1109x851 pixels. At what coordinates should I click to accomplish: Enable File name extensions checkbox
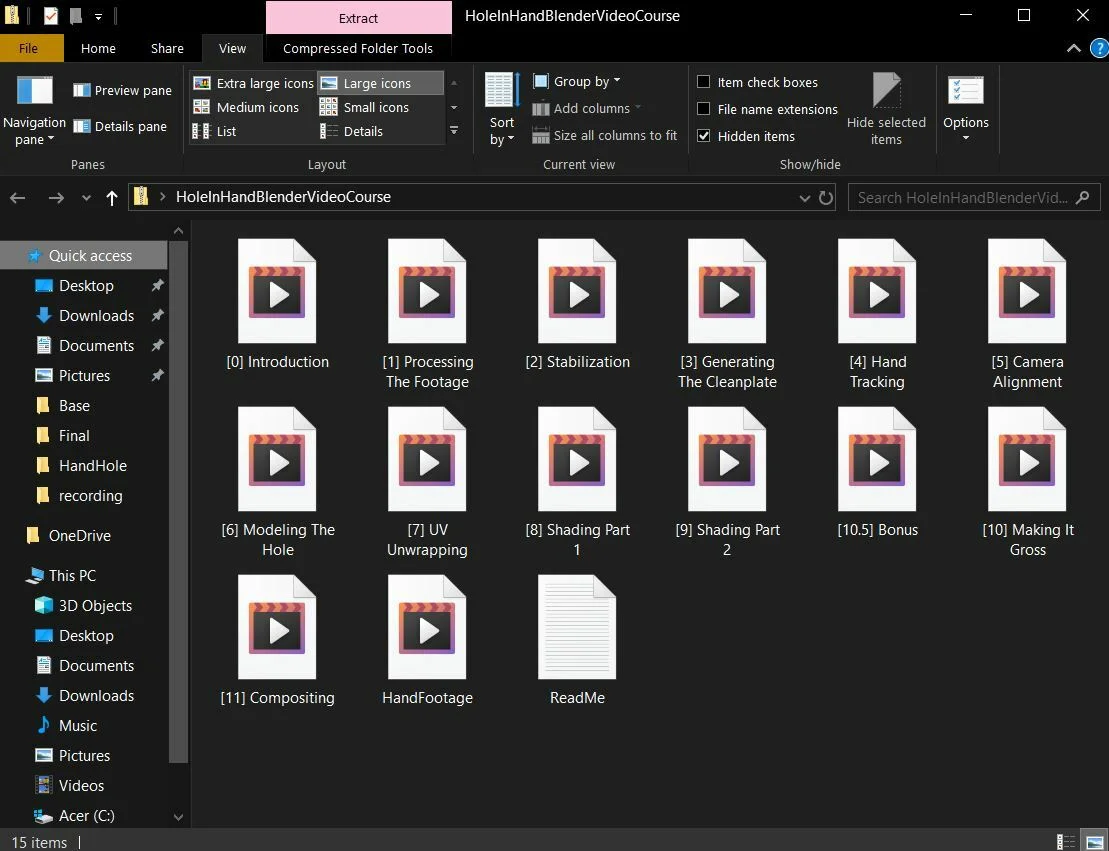coord(704,109)
